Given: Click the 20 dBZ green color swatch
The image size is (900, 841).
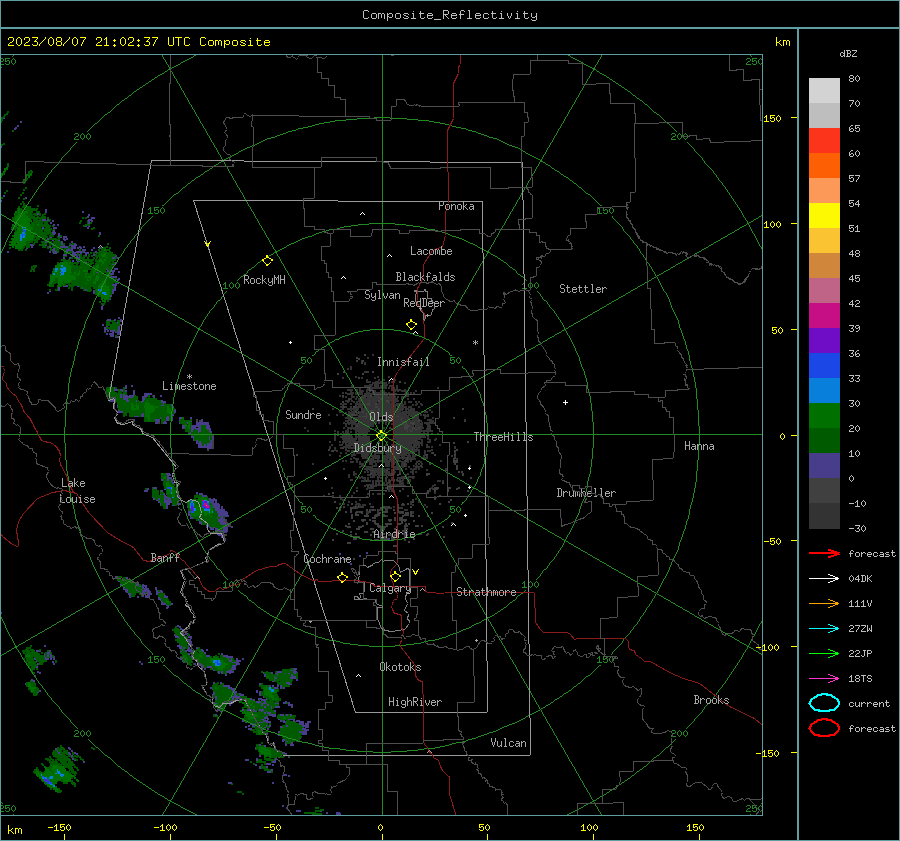Looking at the screenshot, I should [x=824, y=415].
